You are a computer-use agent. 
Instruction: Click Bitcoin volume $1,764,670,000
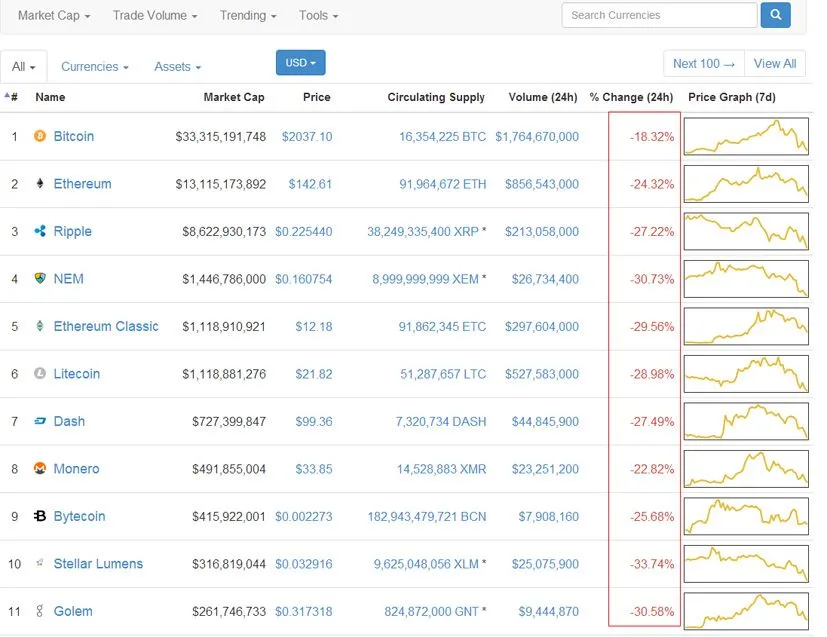[537, 137]
